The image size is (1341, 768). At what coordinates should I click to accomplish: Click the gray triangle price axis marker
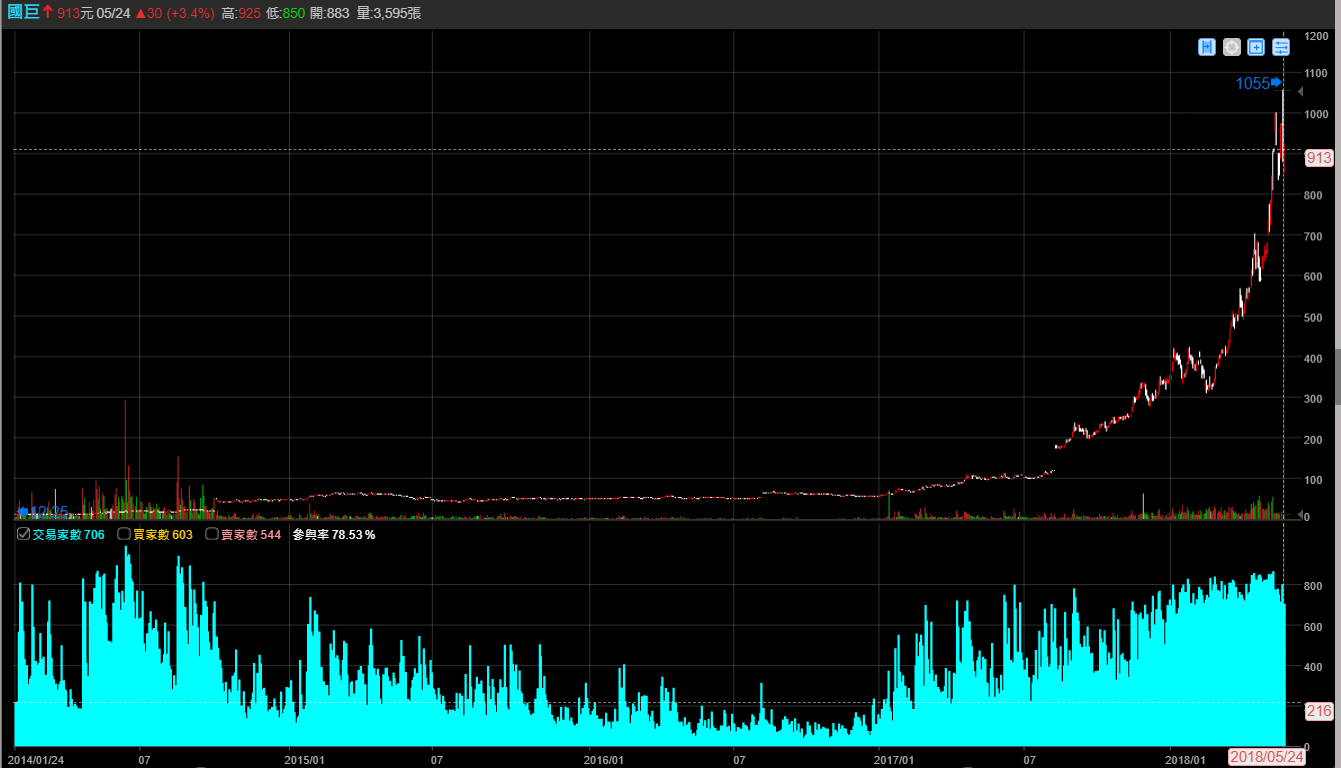[1299, 92]
